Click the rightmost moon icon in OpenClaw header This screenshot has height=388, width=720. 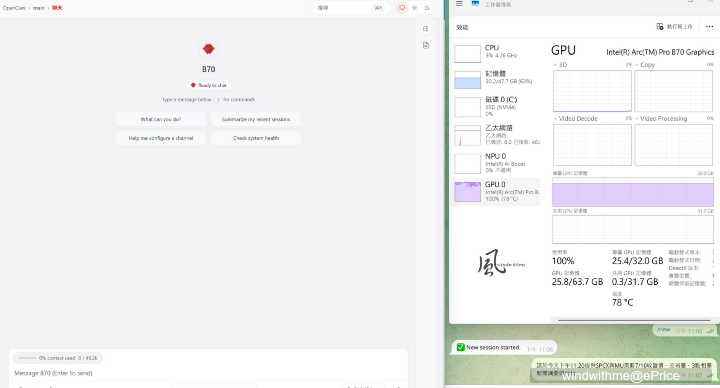pos(427,8)
